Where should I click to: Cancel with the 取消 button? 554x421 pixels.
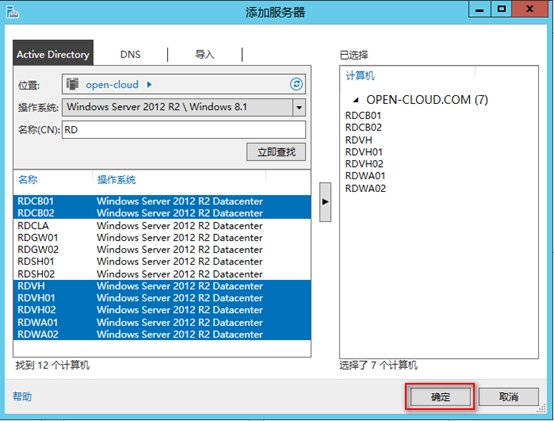tap(509, 397)
